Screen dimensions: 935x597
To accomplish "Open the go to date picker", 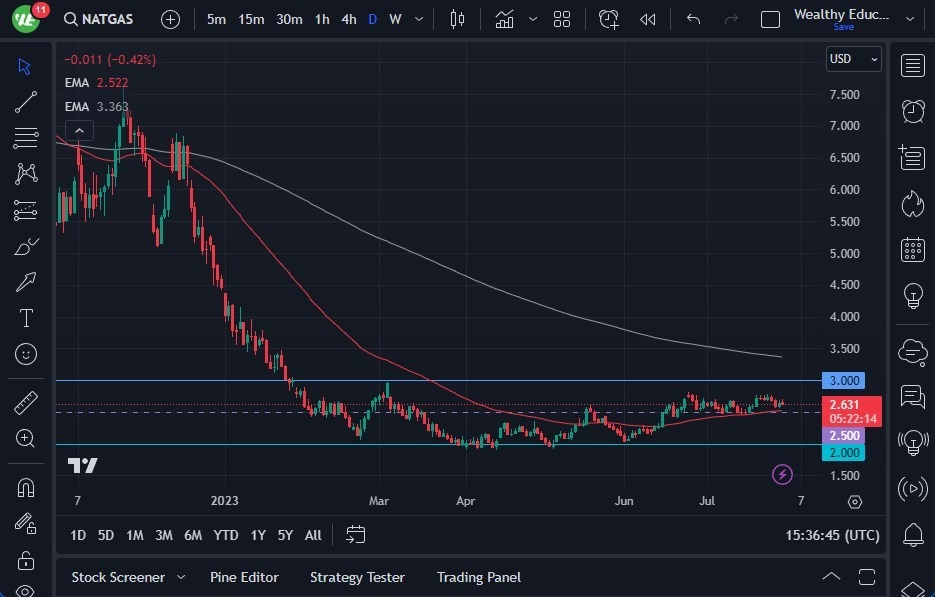I will (355, 534).
